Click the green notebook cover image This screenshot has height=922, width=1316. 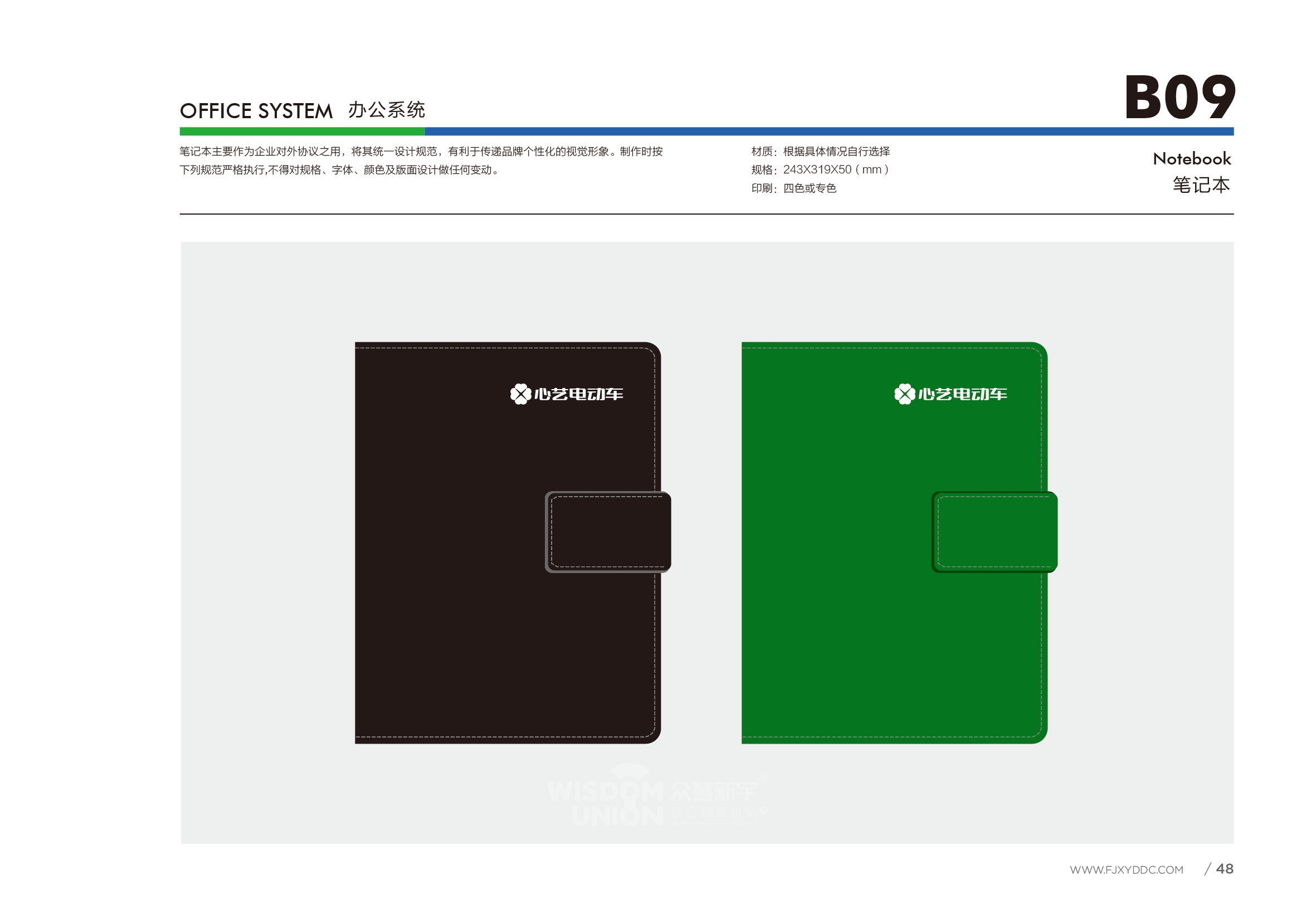895,543
